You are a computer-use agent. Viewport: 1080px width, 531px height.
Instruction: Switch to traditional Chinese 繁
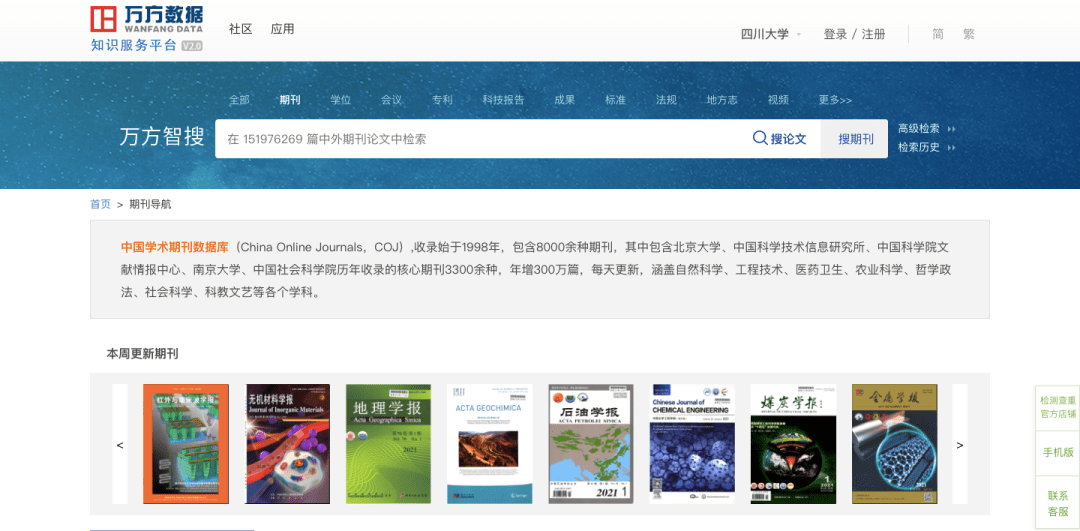coord(968,34)
